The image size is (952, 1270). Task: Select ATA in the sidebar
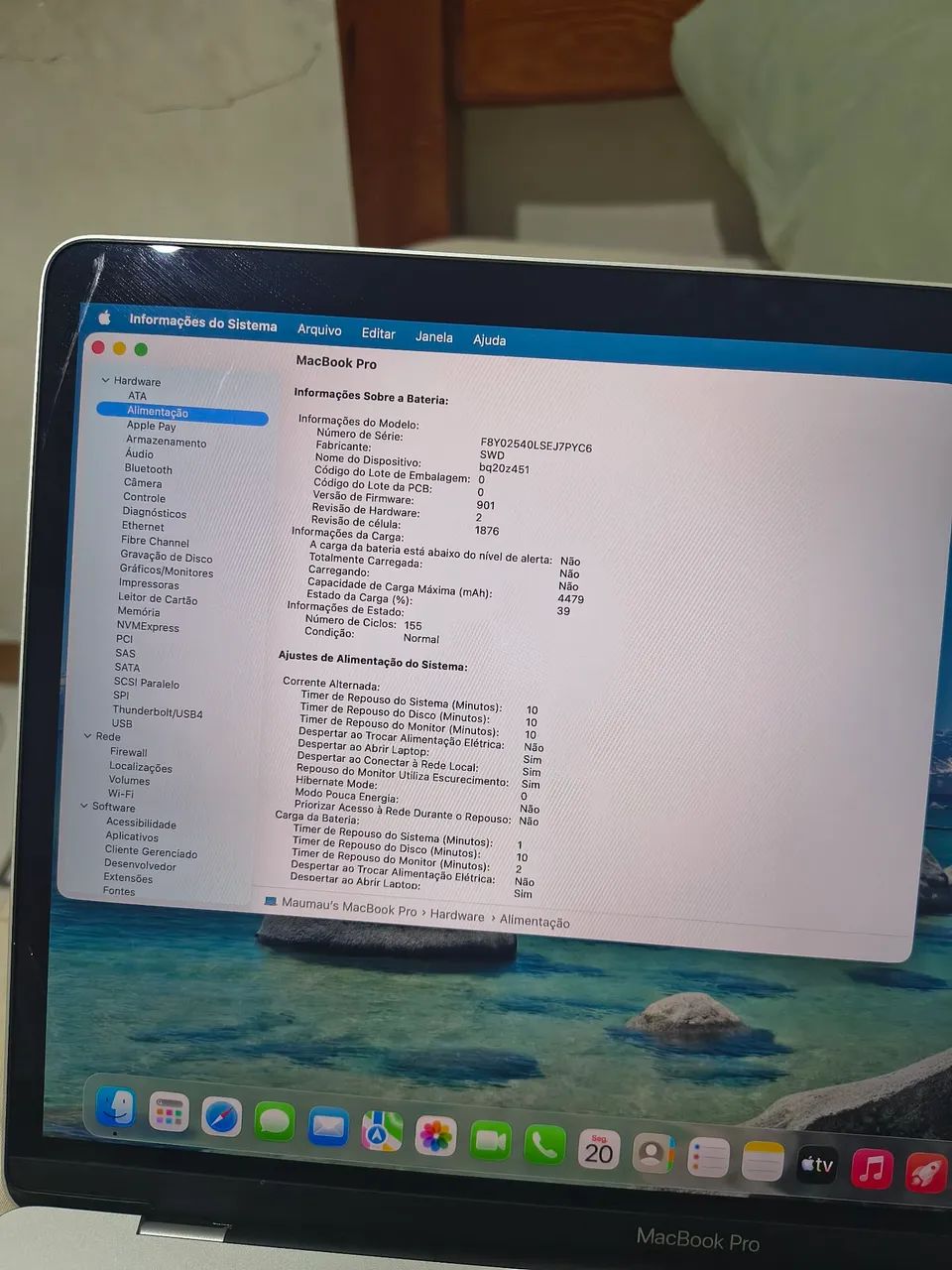point(137,396)
